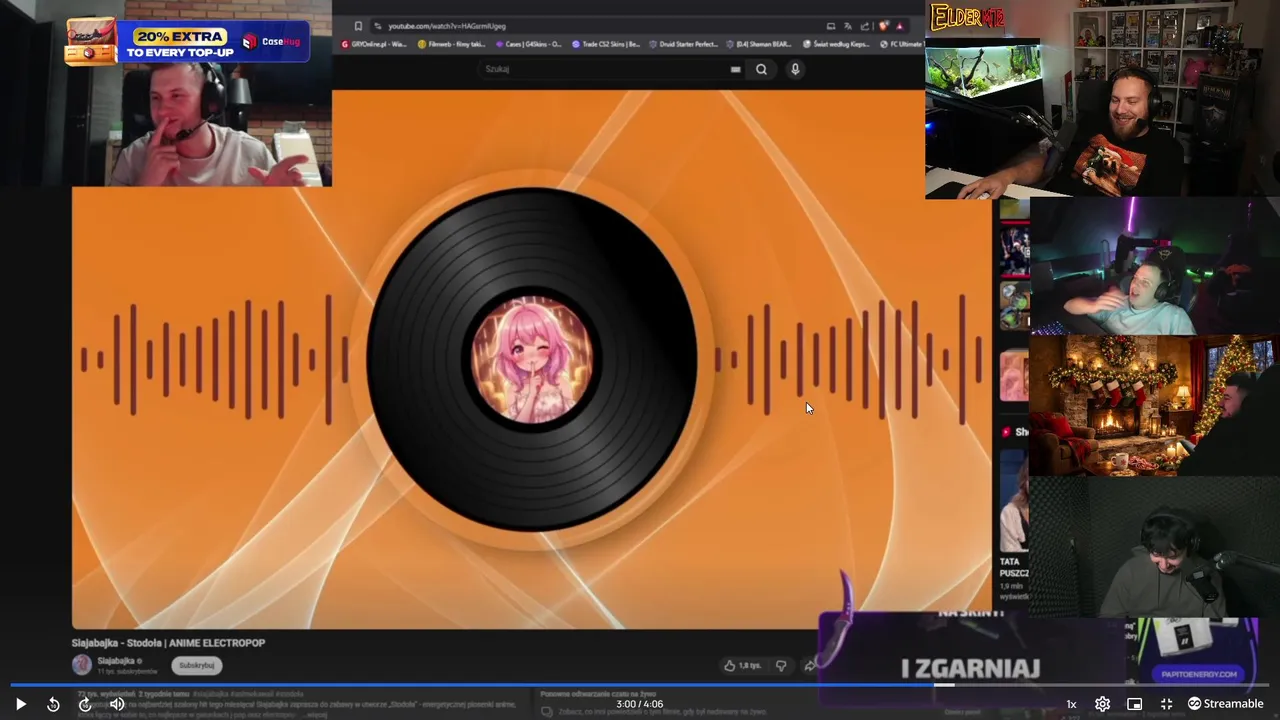The width and height of the screenshot is (1280, 720).
Task: Open the translate page icon
Action: click(x=848, y=26)
